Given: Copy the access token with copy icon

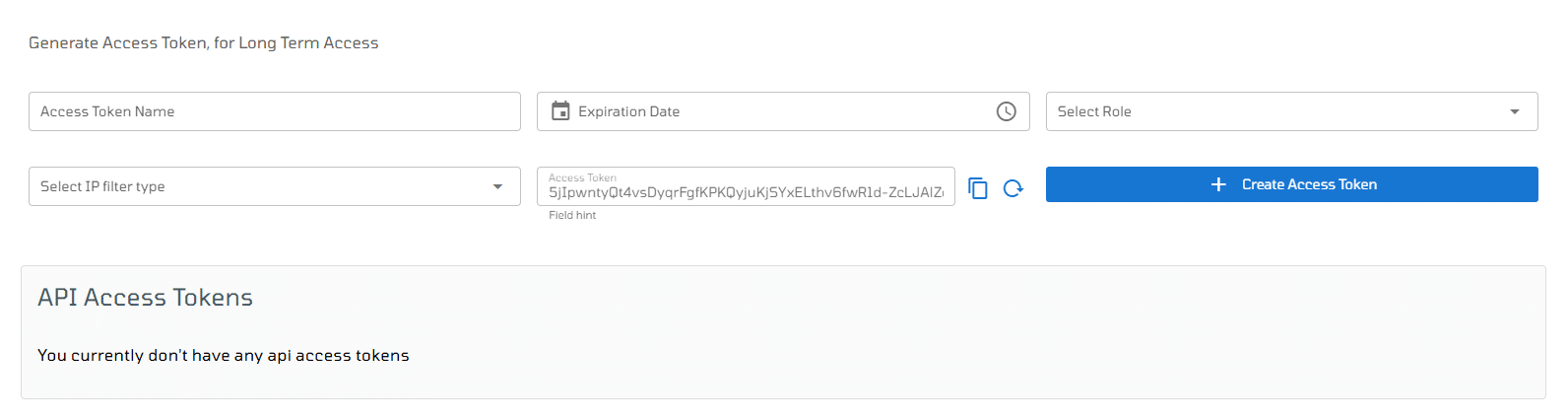Looking at the screenshot, I should (978, 188).
